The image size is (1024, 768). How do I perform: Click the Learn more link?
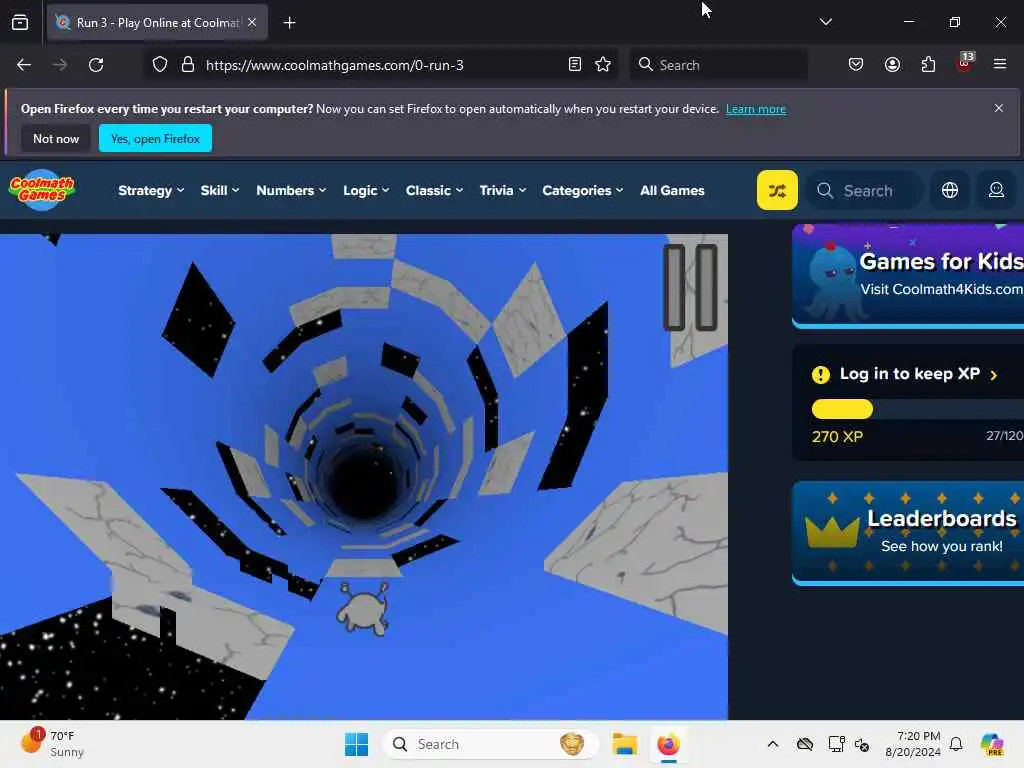click(x=756, y=109)
